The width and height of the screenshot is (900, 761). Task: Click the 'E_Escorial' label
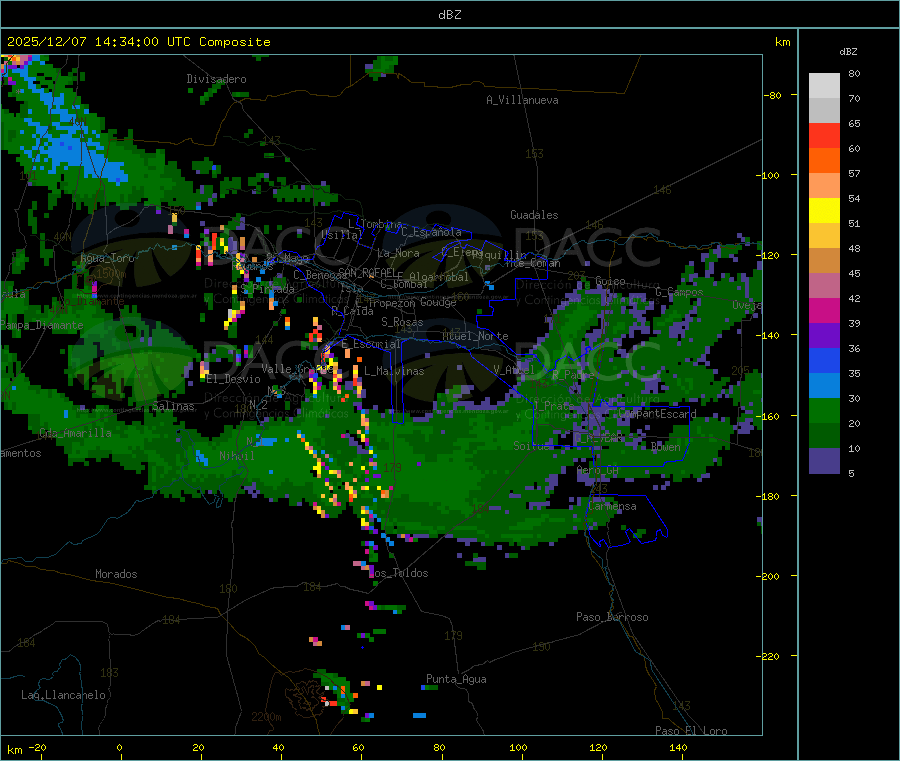coord(371,344)
